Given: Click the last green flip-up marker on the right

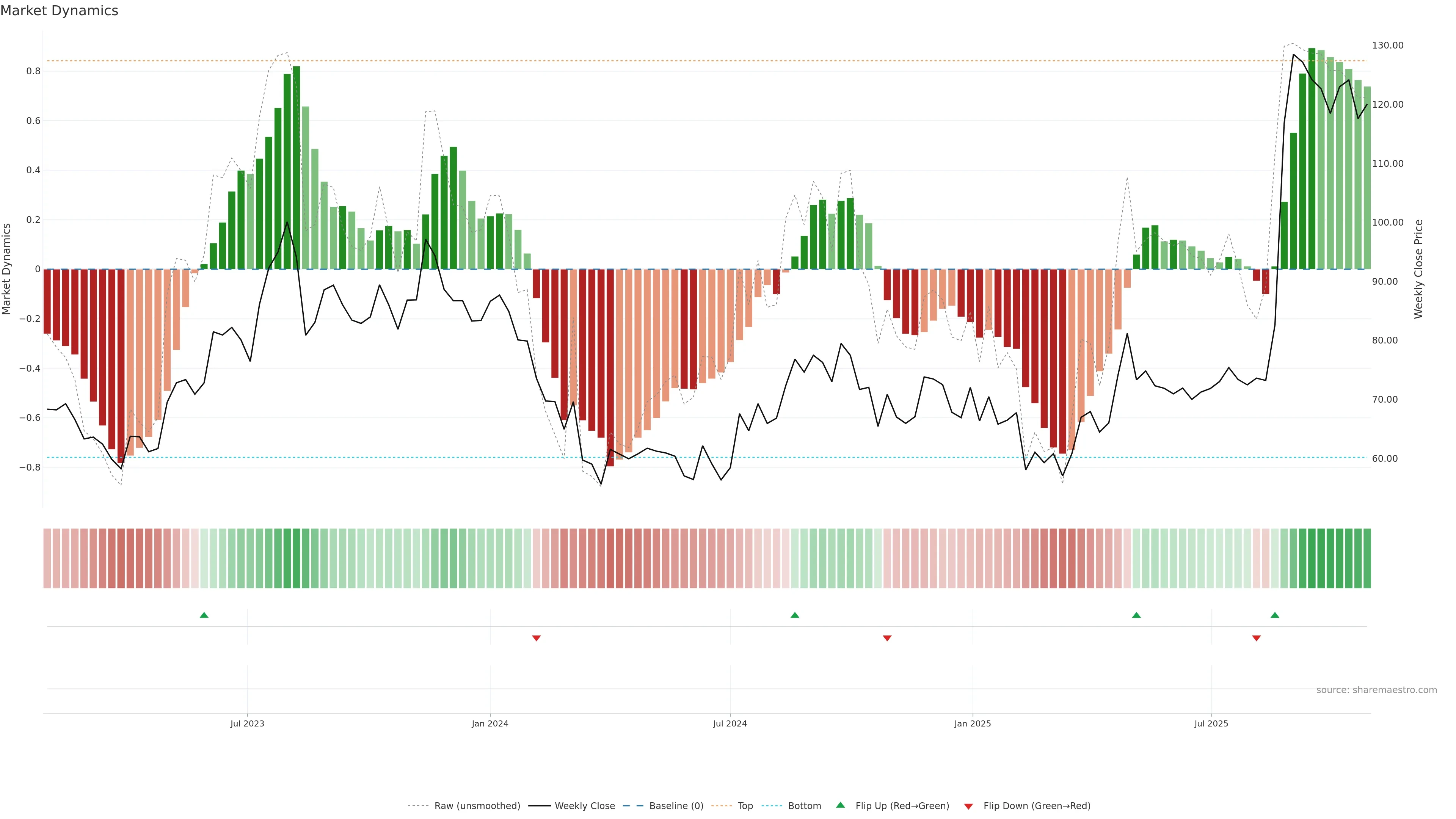Looking at the screenshot, I should pos(1274,615).
